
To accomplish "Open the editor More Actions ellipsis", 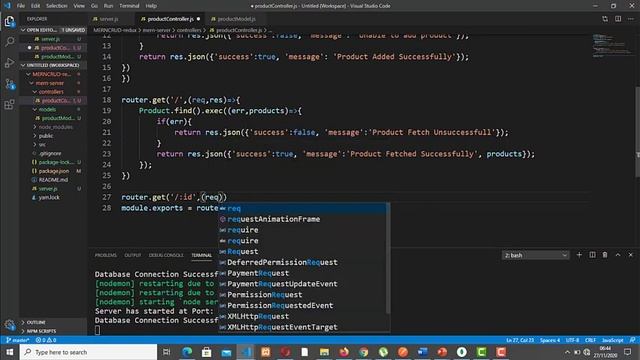I will click(631, 19).
